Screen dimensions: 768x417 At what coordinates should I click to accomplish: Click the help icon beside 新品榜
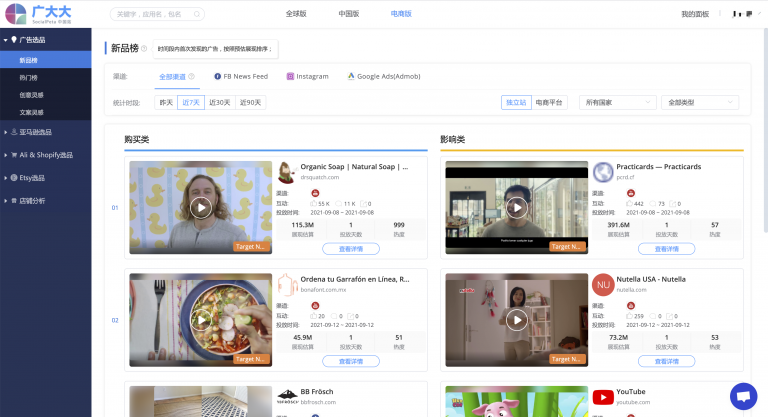tap(144, 49)
